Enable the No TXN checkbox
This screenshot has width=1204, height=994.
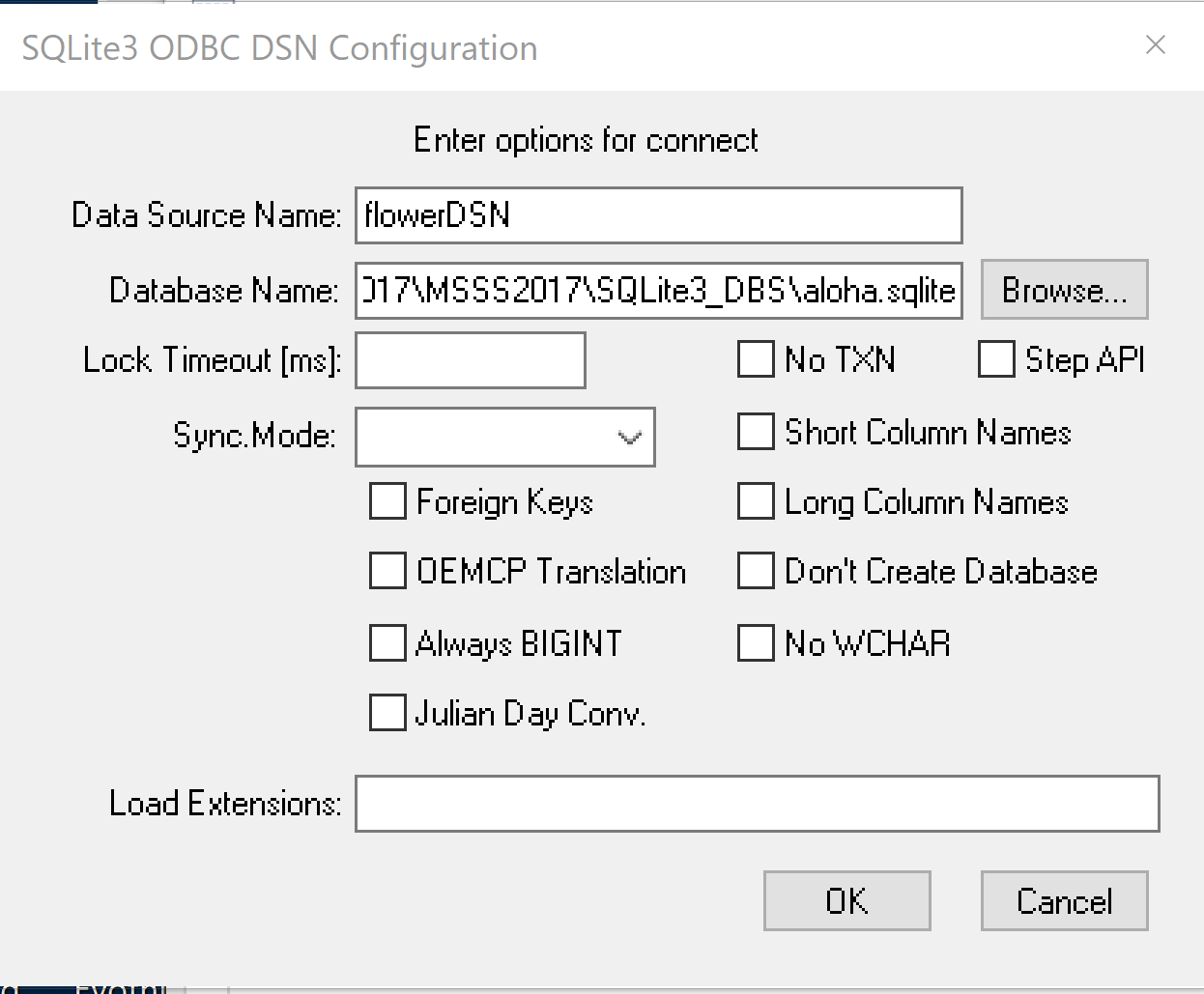coord(756,359)
